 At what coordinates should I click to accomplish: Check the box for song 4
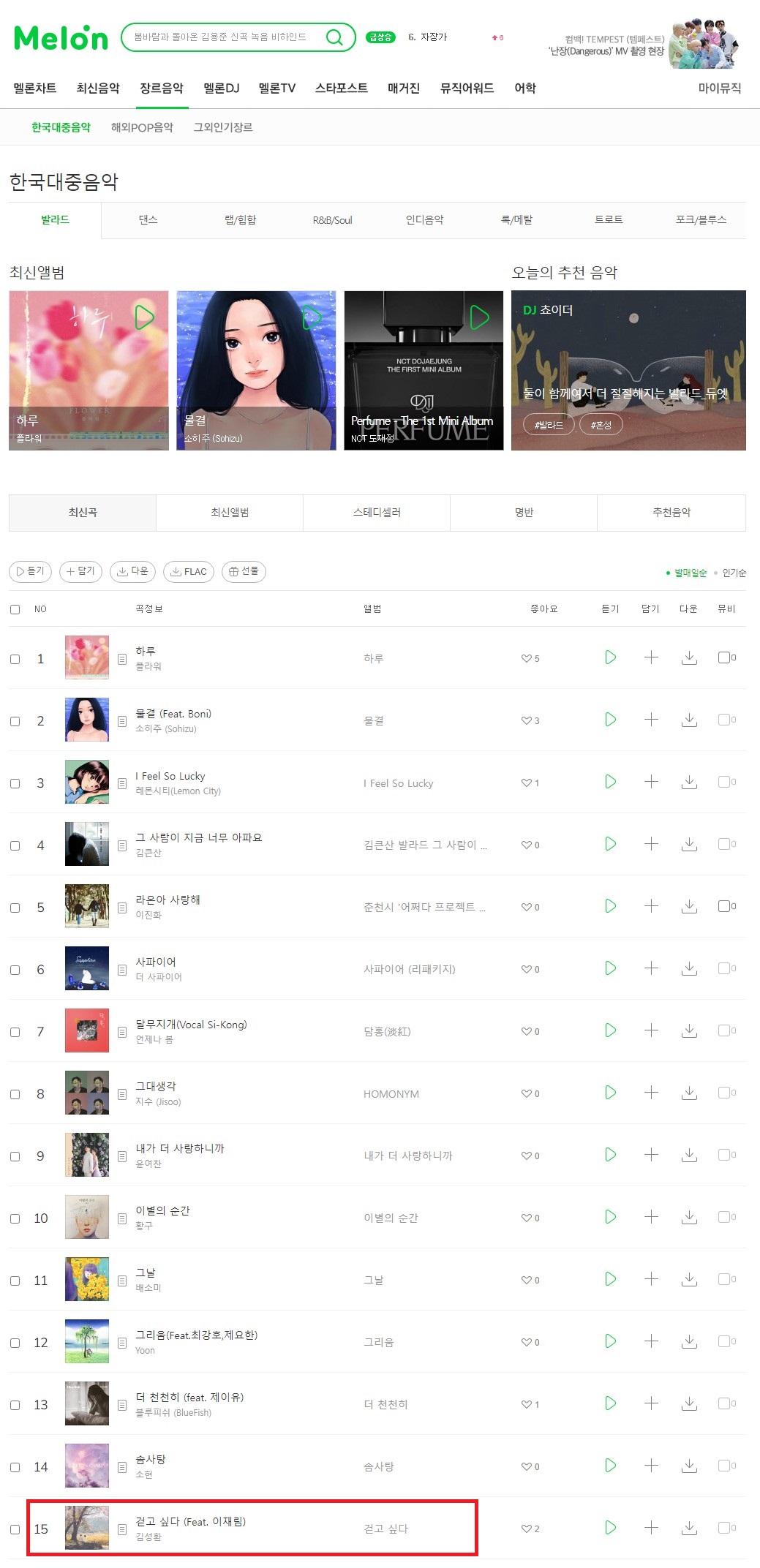pyautogui.click(x=15, y=845)
